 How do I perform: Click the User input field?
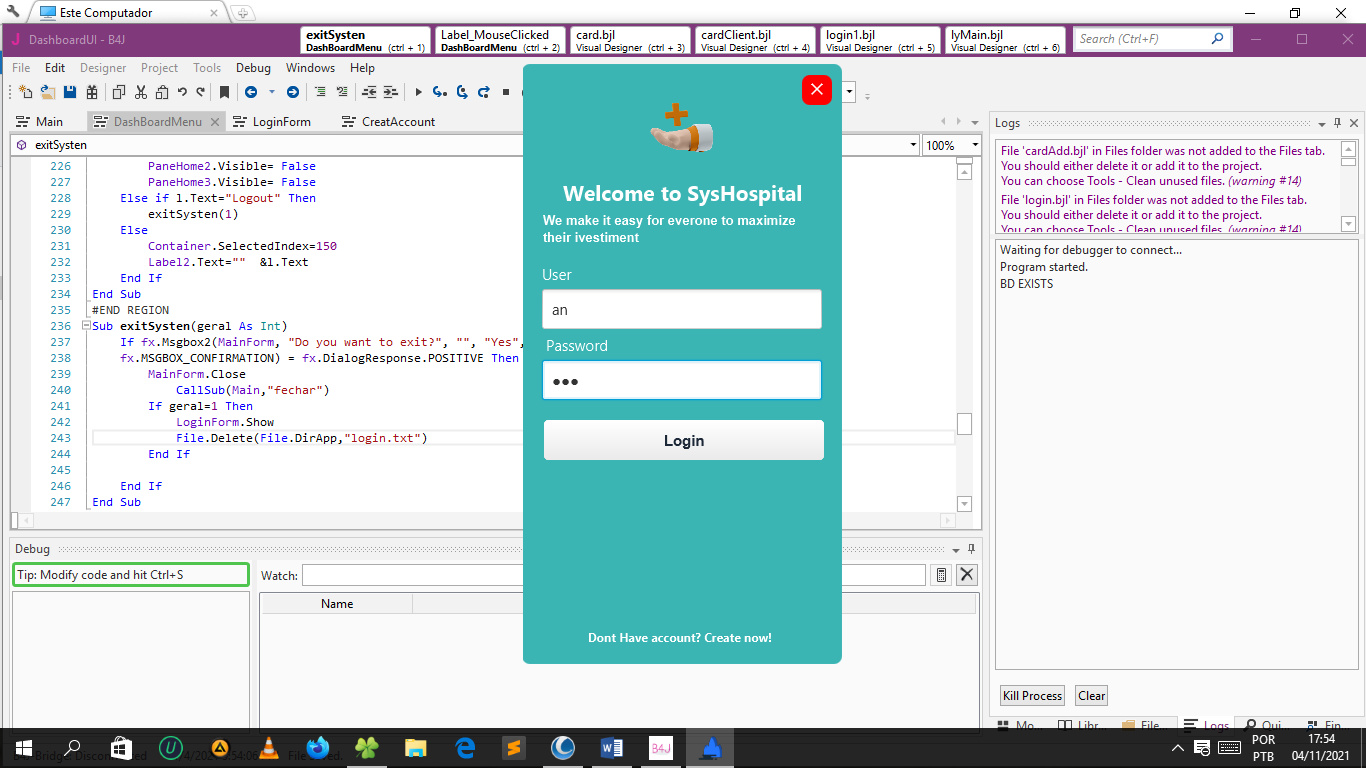pos(682,309)
